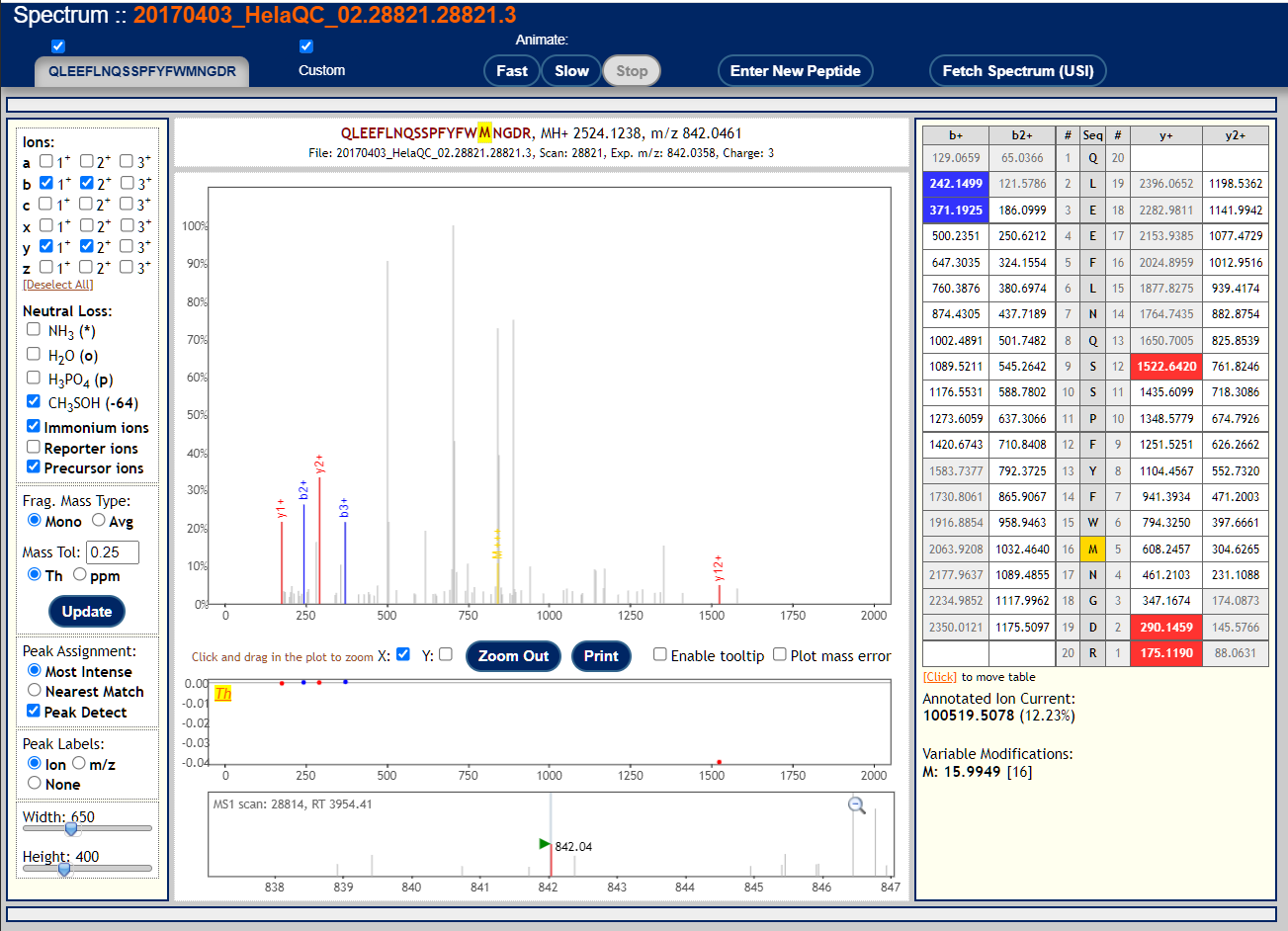The height and width of the screenshot is (931, 1288).
Task: Click Fetch Spectrum (USI) button
Action: pyautogui.click(x=1018, y=71)
